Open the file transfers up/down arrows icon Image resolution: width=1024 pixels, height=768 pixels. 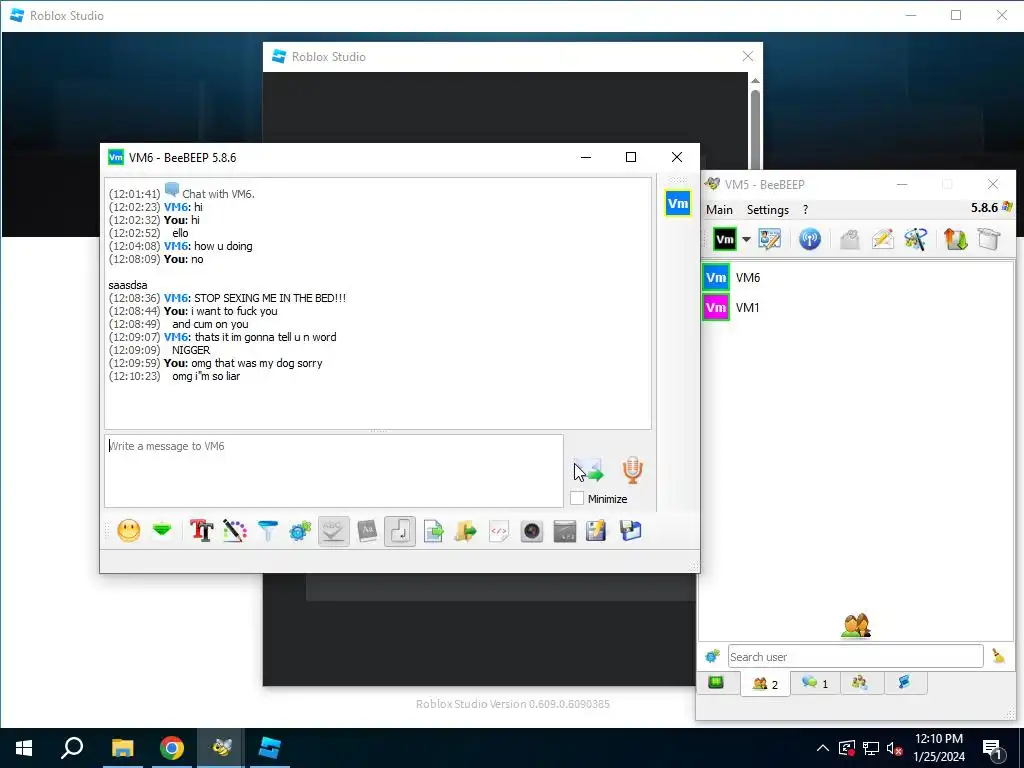click(955, 239)
